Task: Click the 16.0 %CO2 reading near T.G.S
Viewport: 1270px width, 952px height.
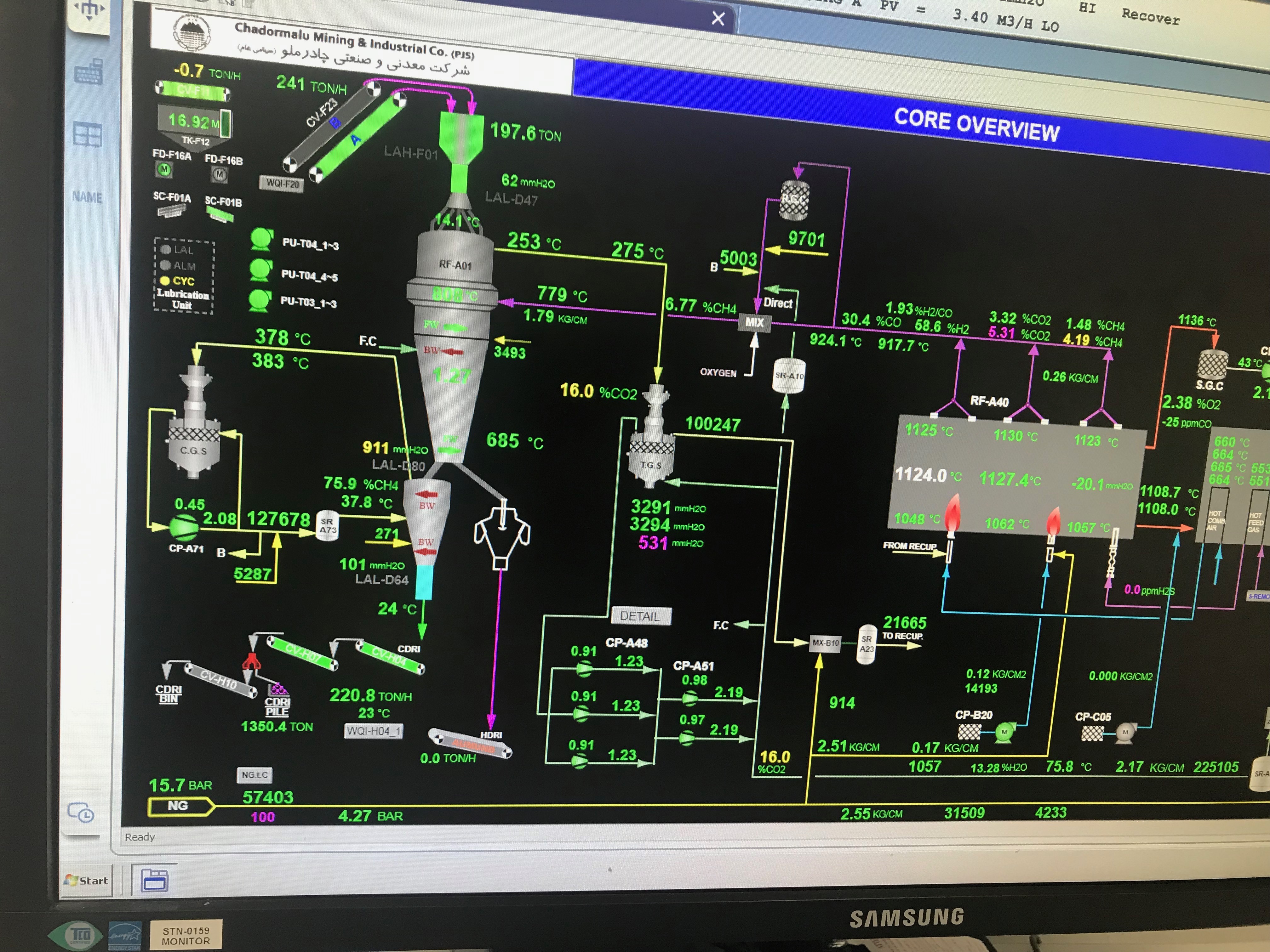Action: click(x=598, y=391)
